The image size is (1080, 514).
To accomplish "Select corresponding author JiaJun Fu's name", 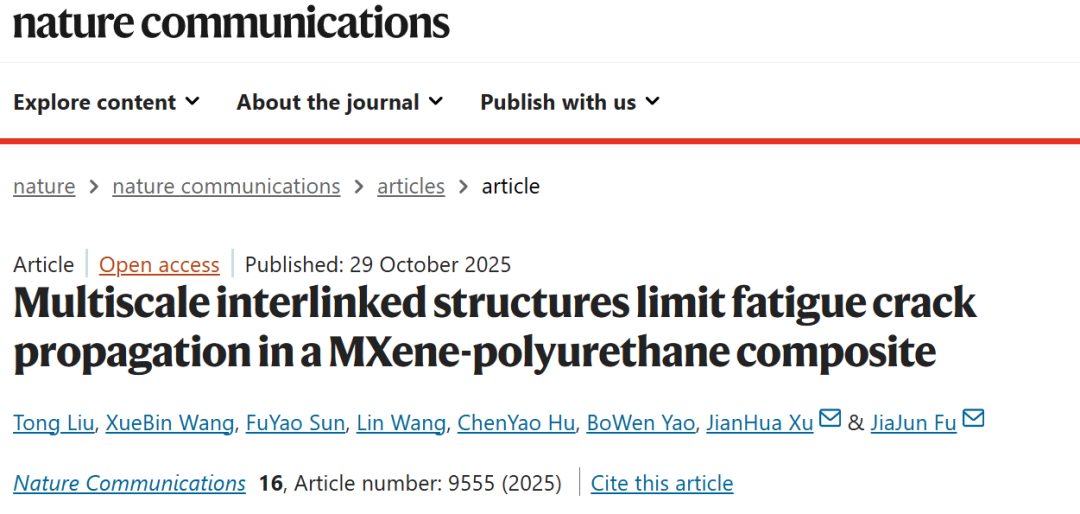I will pos(913,423).
